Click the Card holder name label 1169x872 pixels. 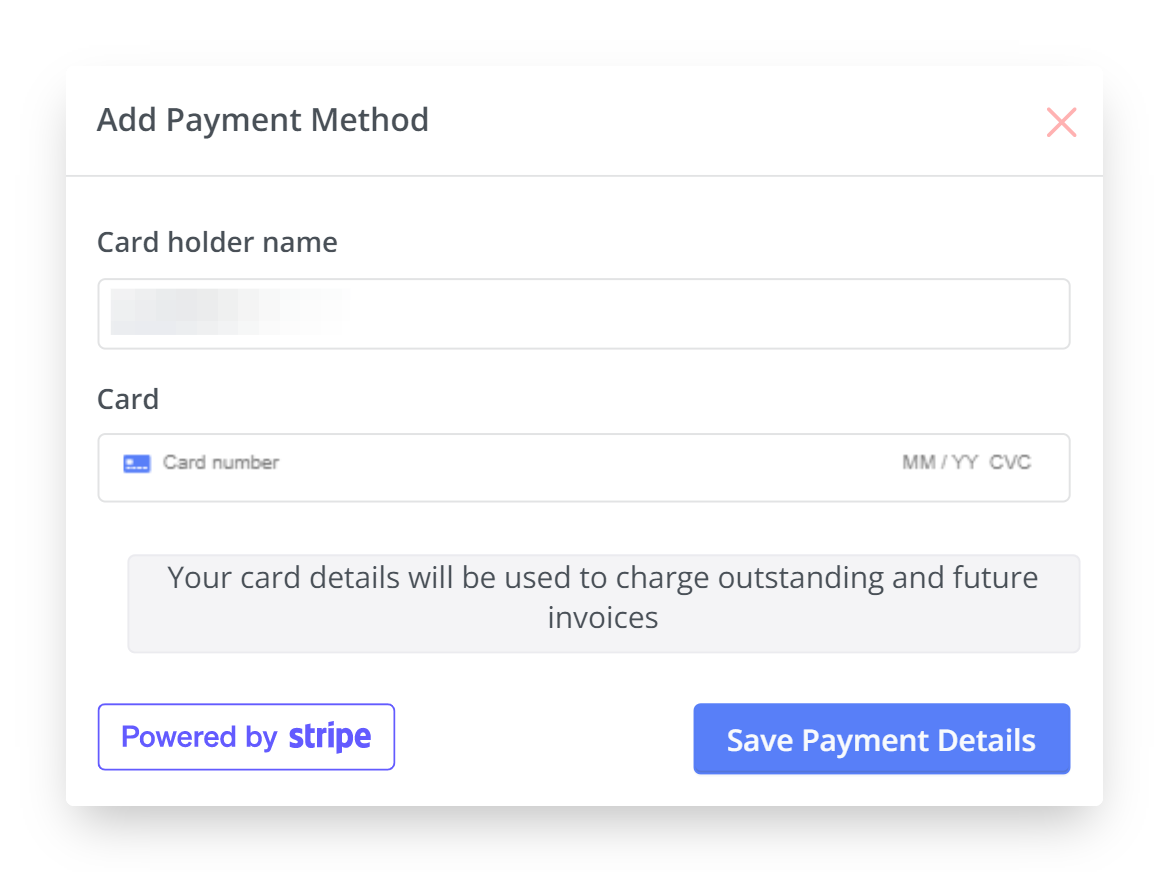click(217, 242)
